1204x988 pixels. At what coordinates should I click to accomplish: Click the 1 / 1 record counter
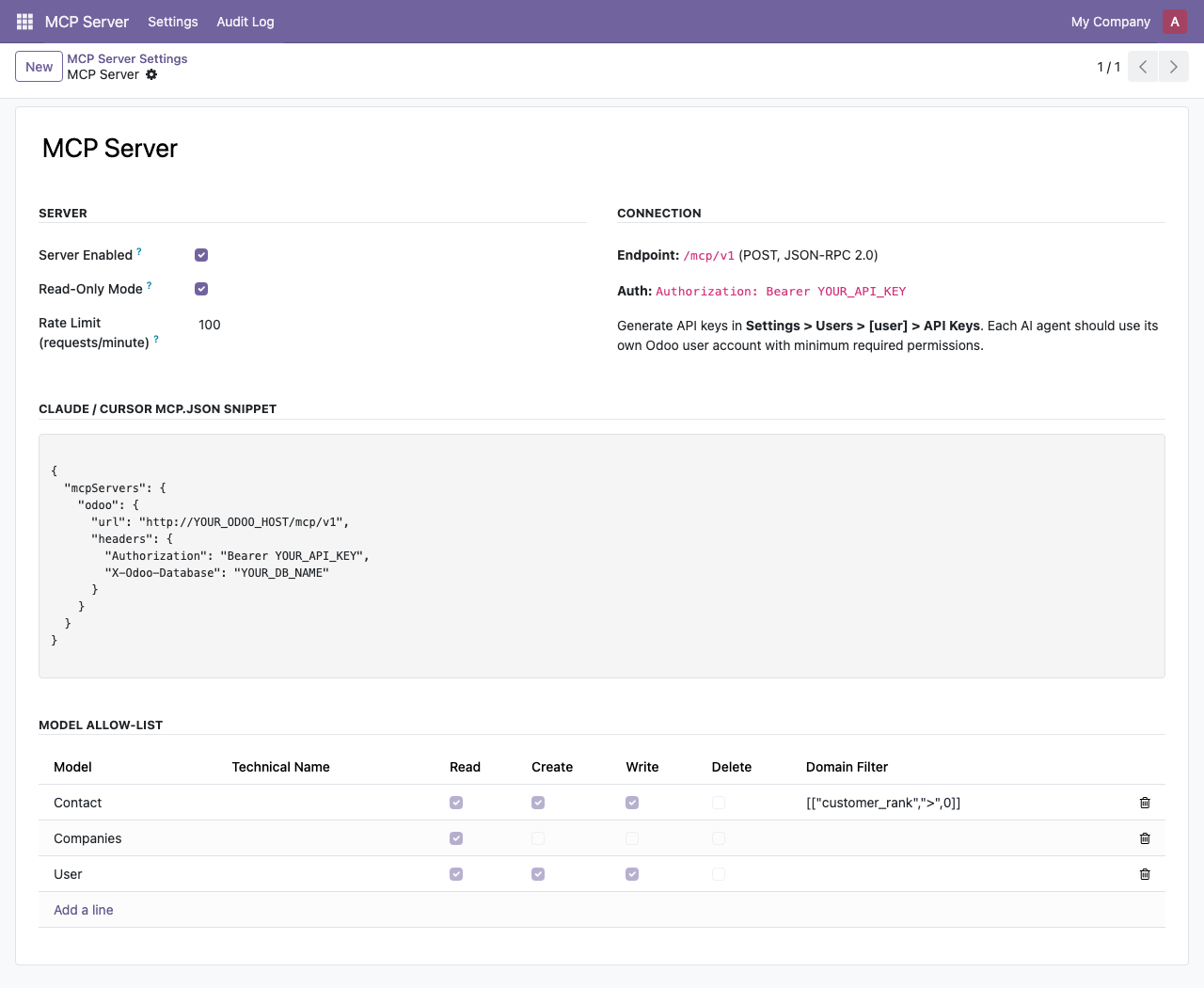click(x=1108, y=67)
